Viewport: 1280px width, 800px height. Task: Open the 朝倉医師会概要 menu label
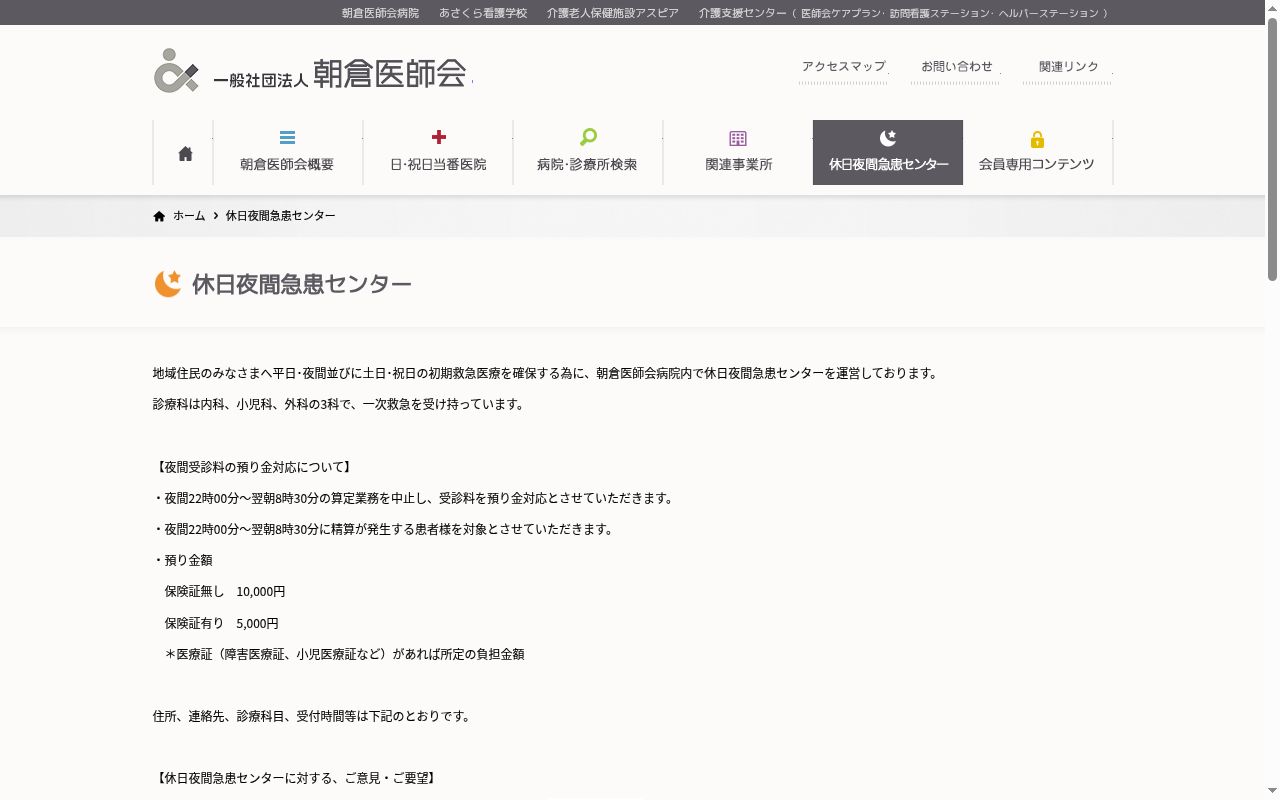pos(287,164)
